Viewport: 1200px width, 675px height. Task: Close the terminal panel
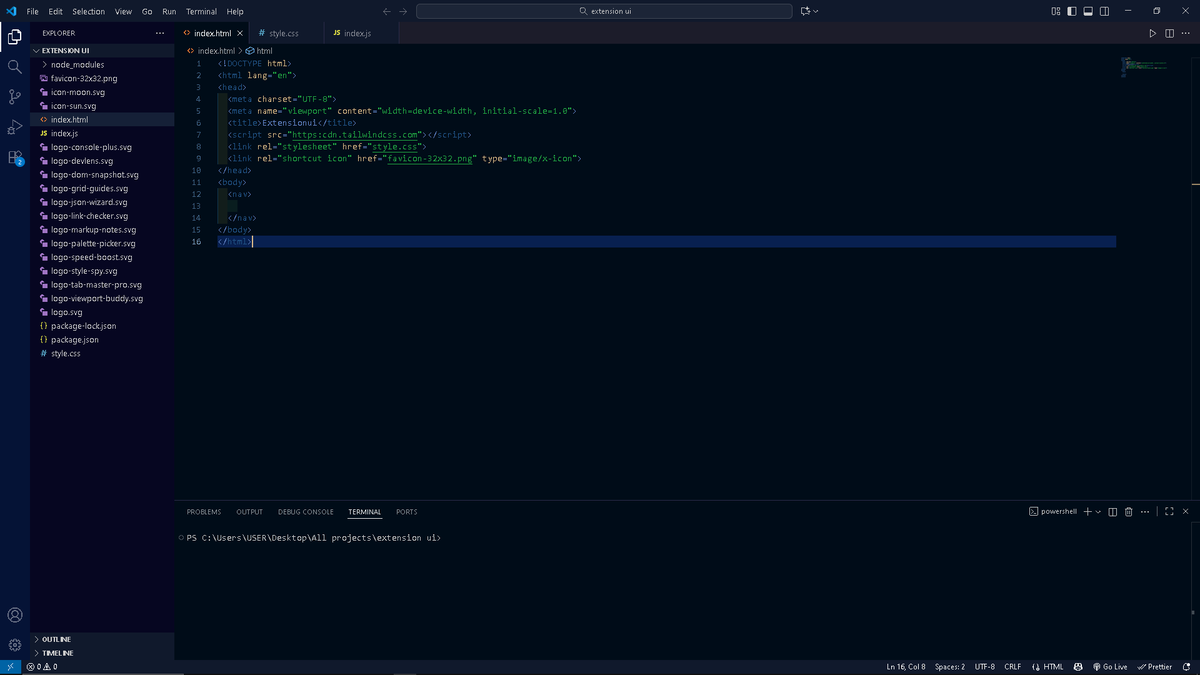pyautogui.click(x=1186, y=512)
